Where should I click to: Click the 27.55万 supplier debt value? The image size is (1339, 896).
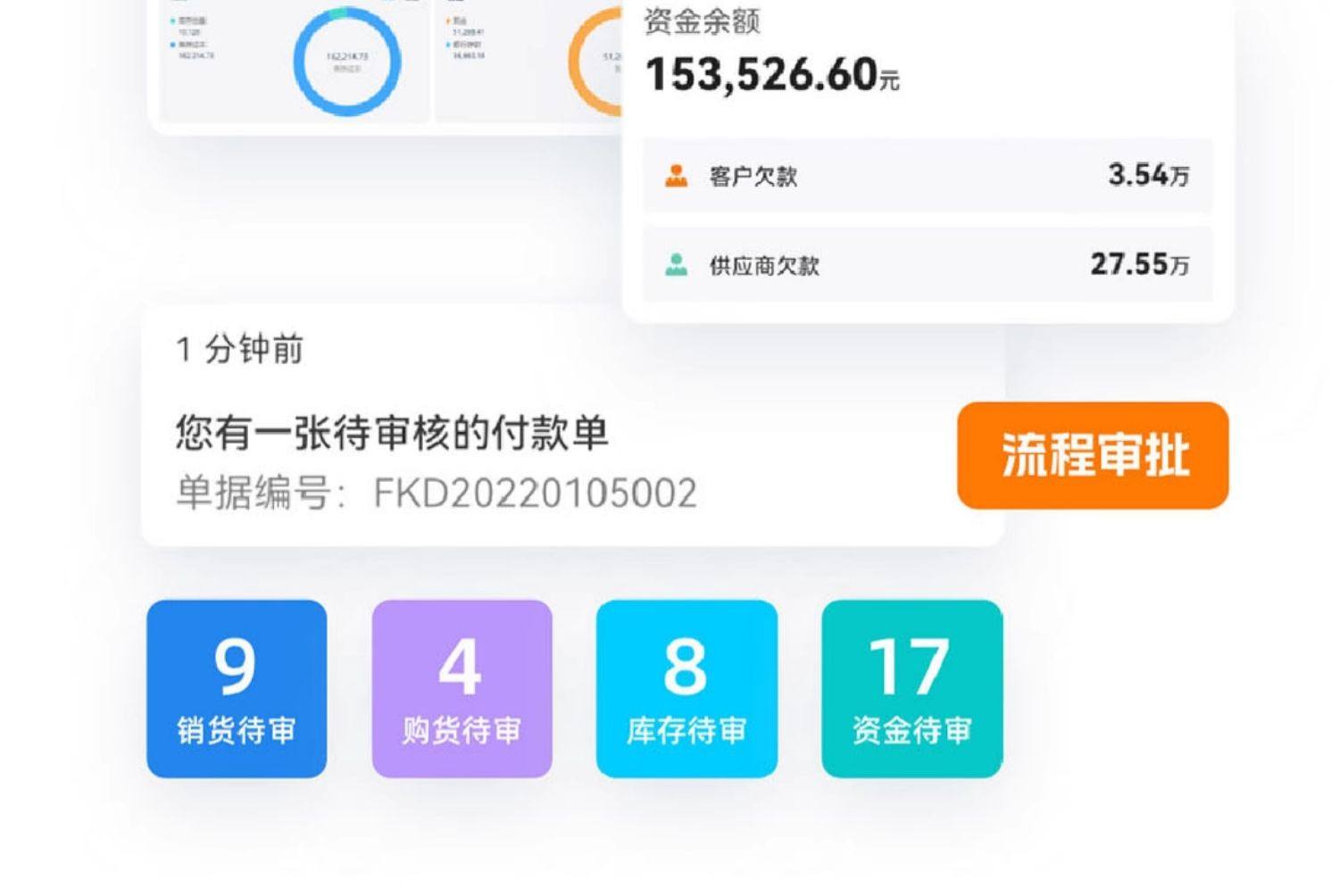pos(1140,264)
